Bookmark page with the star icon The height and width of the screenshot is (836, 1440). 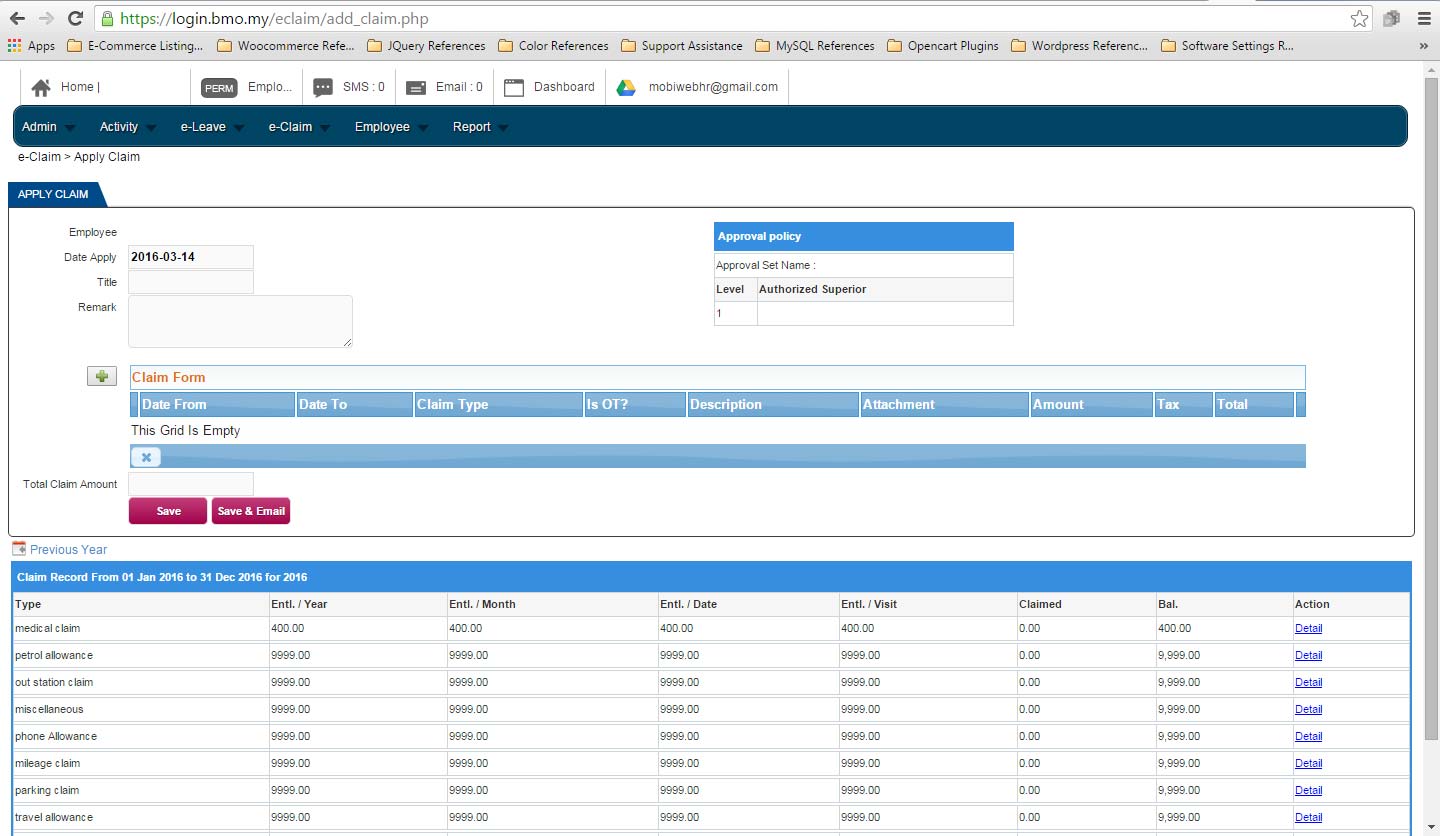click(x=1359, y=18)
